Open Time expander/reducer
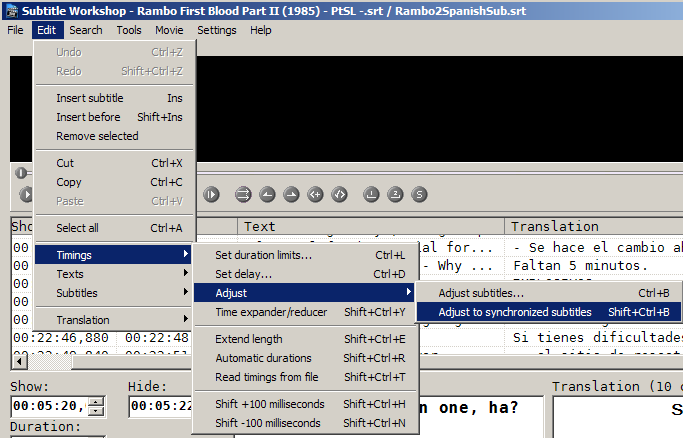This screenshot has width=683, height=438. tap(305, 312)
